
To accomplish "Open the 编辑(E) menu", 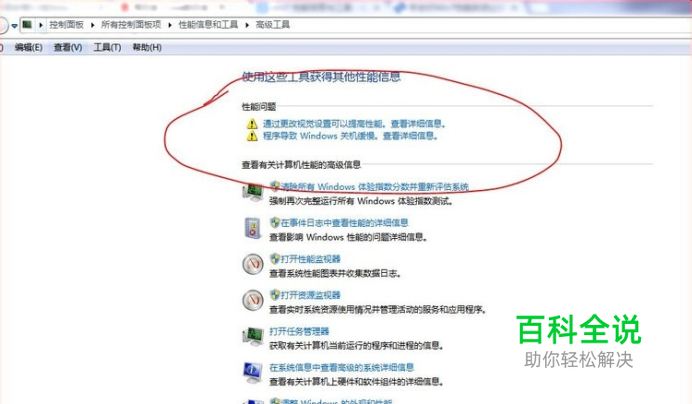I will (x=28, y=47).
